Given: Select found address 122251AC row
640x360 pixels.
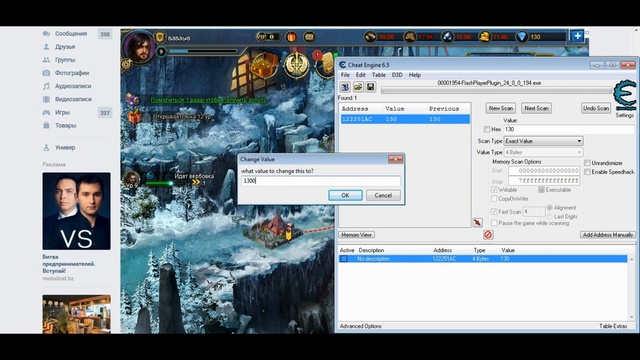Looking at the screenshot, I should [x=405, y=119].
